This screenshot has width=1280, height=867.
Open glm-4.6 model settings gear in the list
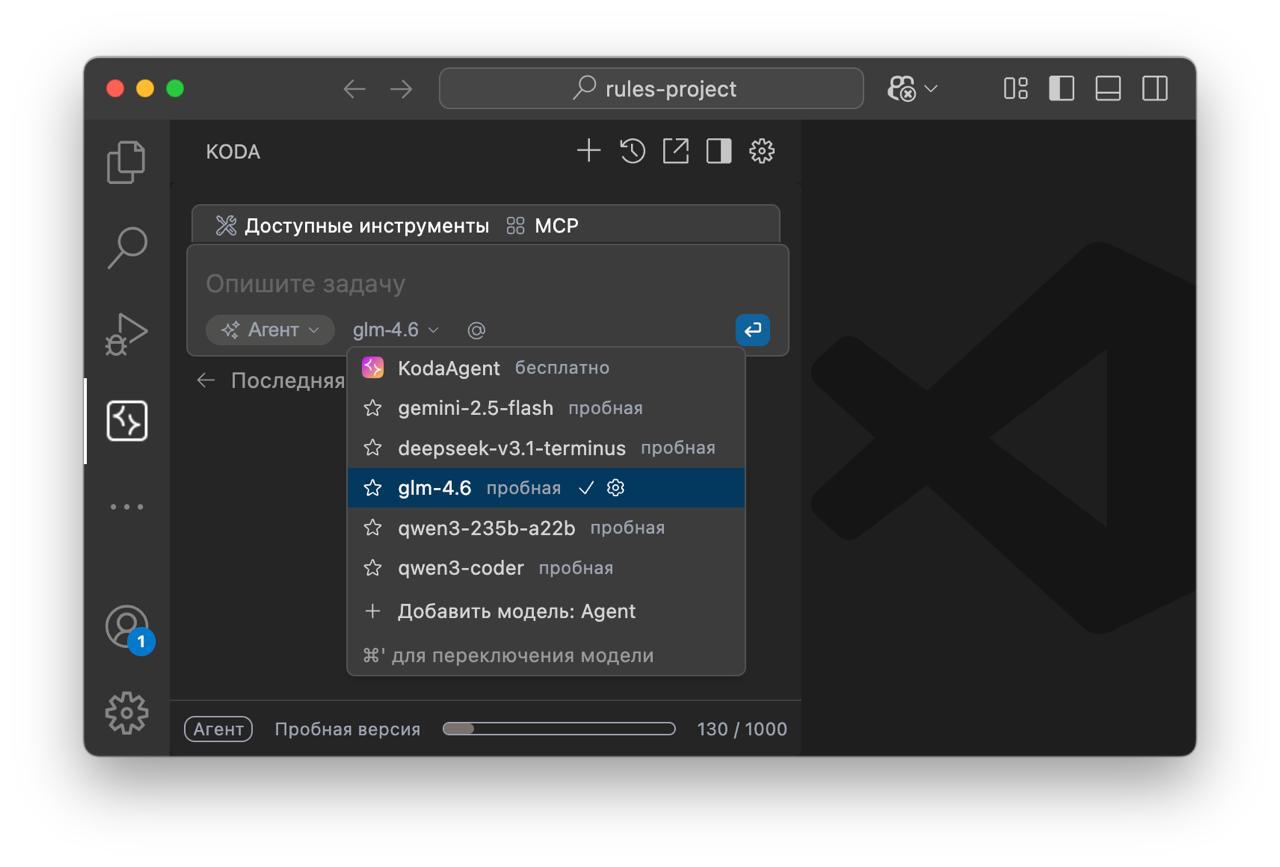tap(615, 488)
